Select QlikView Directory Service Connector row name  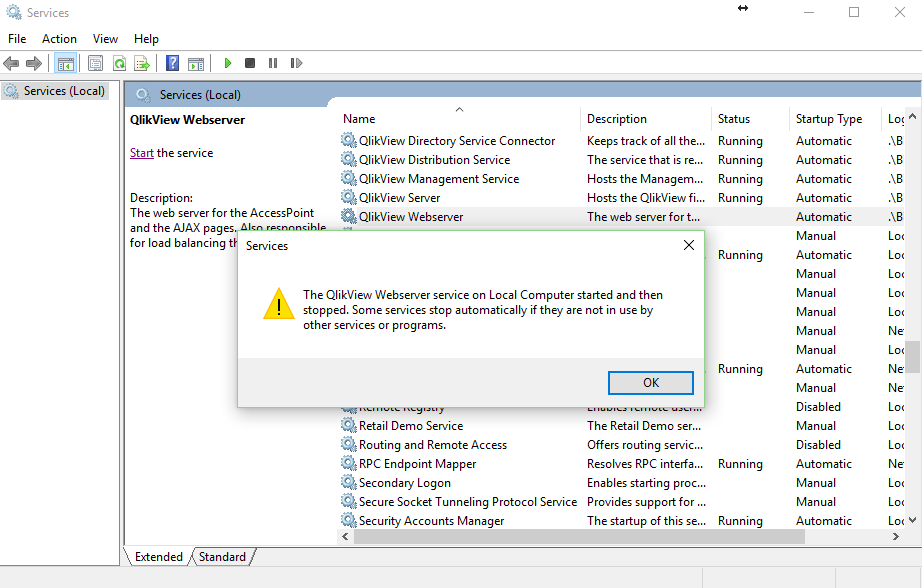457,141
